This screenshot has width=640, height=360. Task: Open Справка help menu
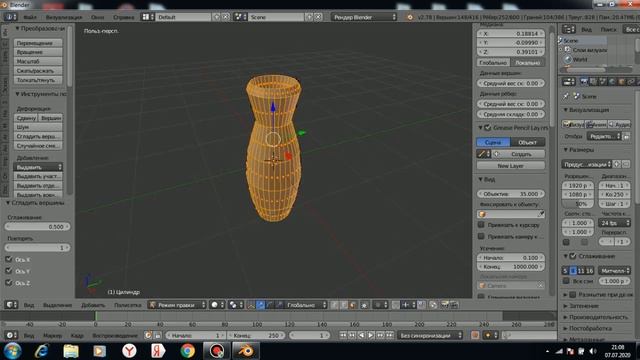tap(124, 17)
